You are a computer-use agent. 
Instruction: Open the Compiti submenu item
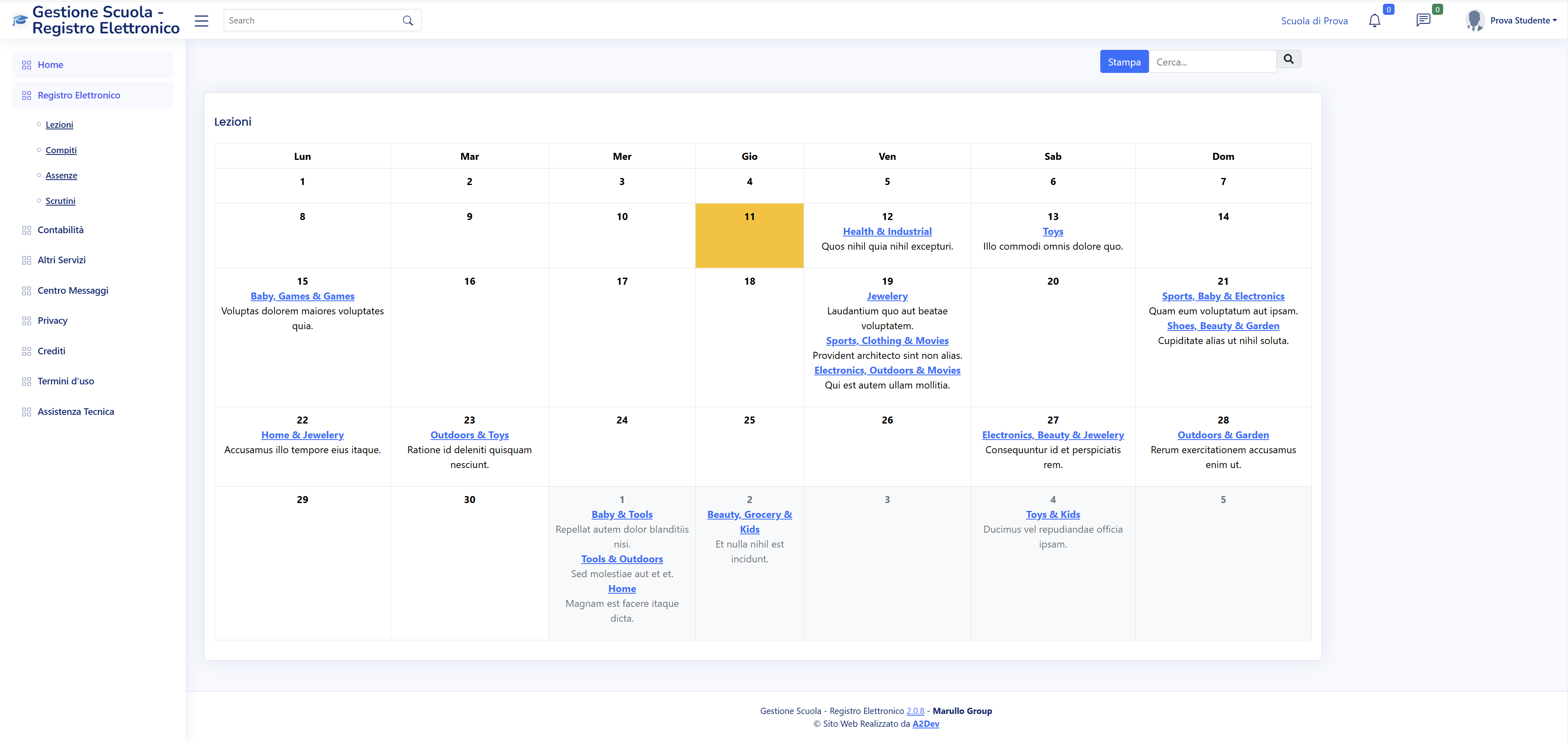(61, 150)
